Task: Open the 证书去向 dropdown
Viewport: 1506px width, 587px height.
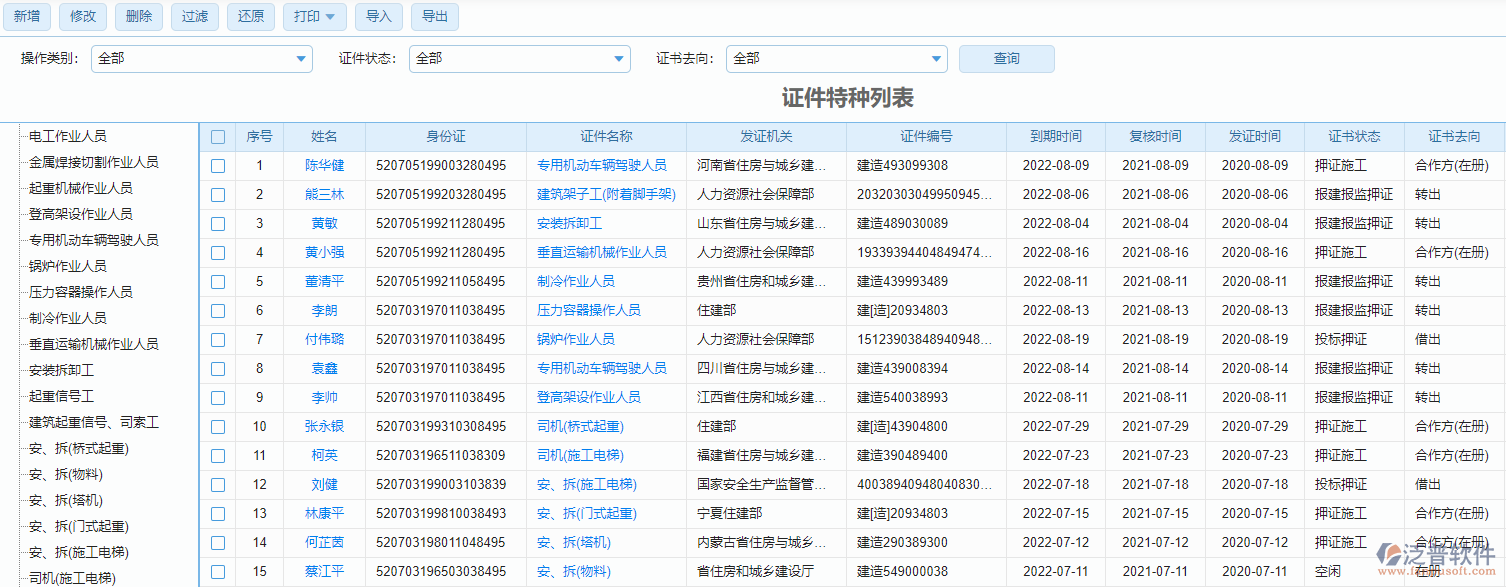Action: click(934, 58)
